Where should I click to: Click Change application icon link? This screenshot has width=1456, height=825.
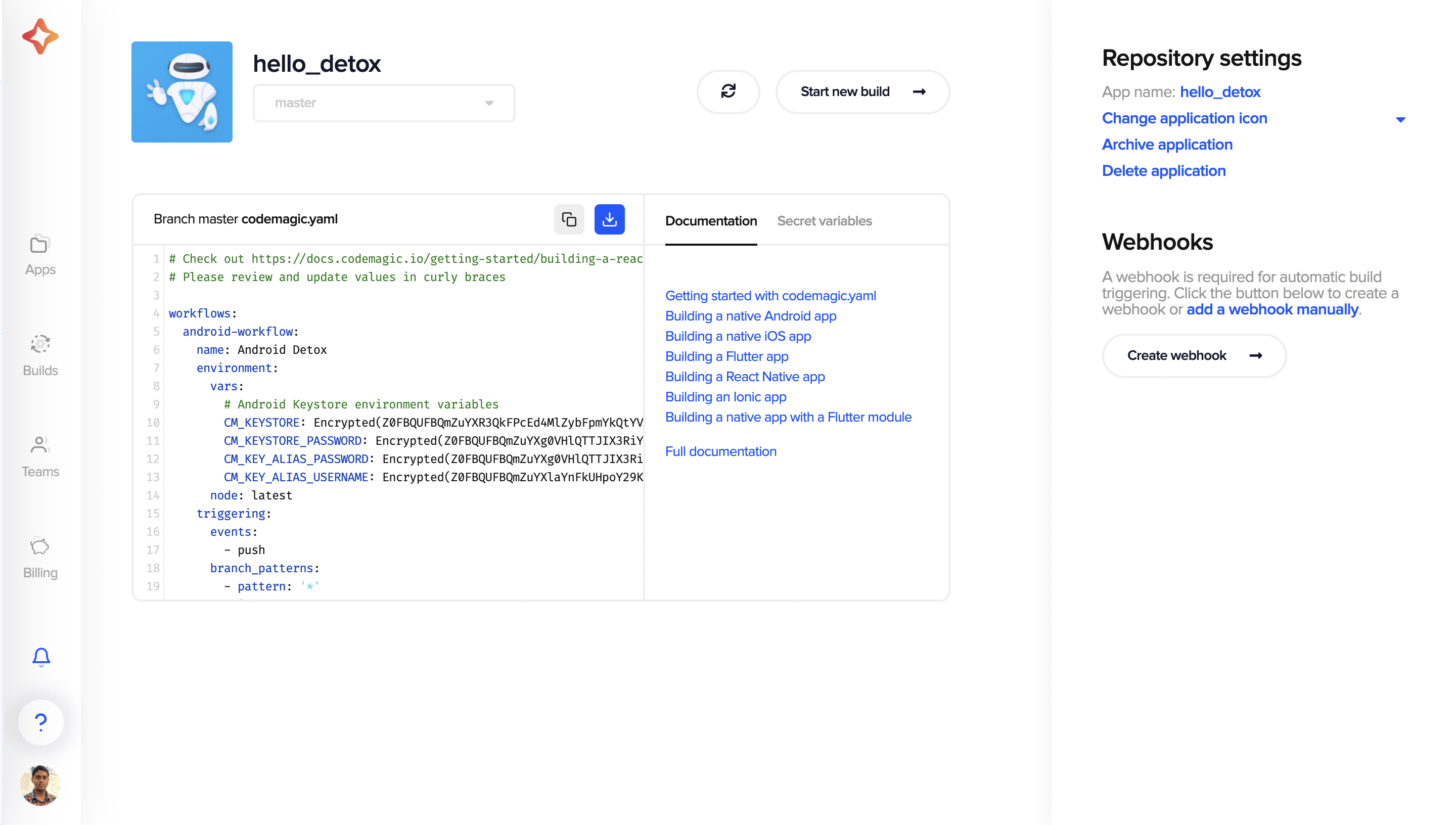click(x=1185, y=118)
